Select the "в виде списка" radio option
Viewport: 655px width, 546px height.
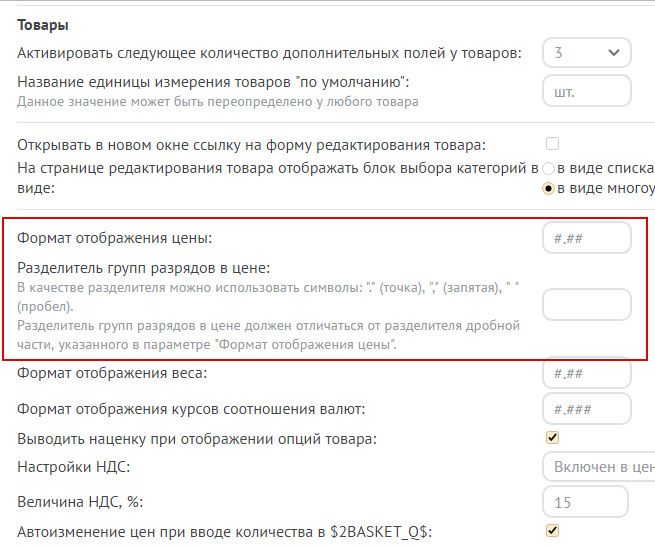548,168
